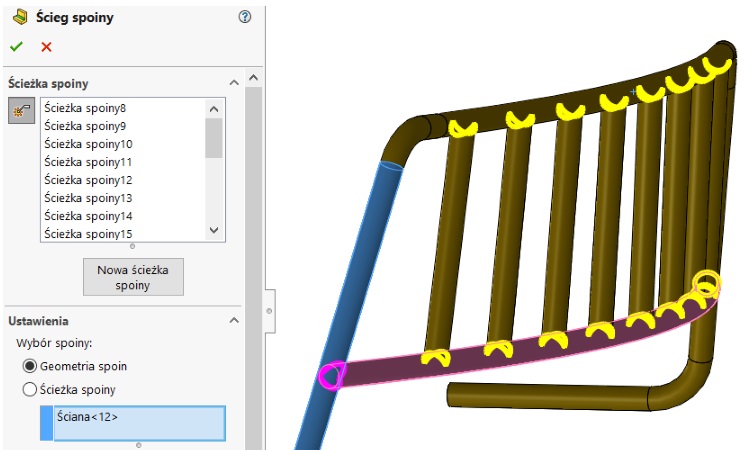755x450 pixels.
Task: Click the weld path list resize handle
Action: [132, 246]
